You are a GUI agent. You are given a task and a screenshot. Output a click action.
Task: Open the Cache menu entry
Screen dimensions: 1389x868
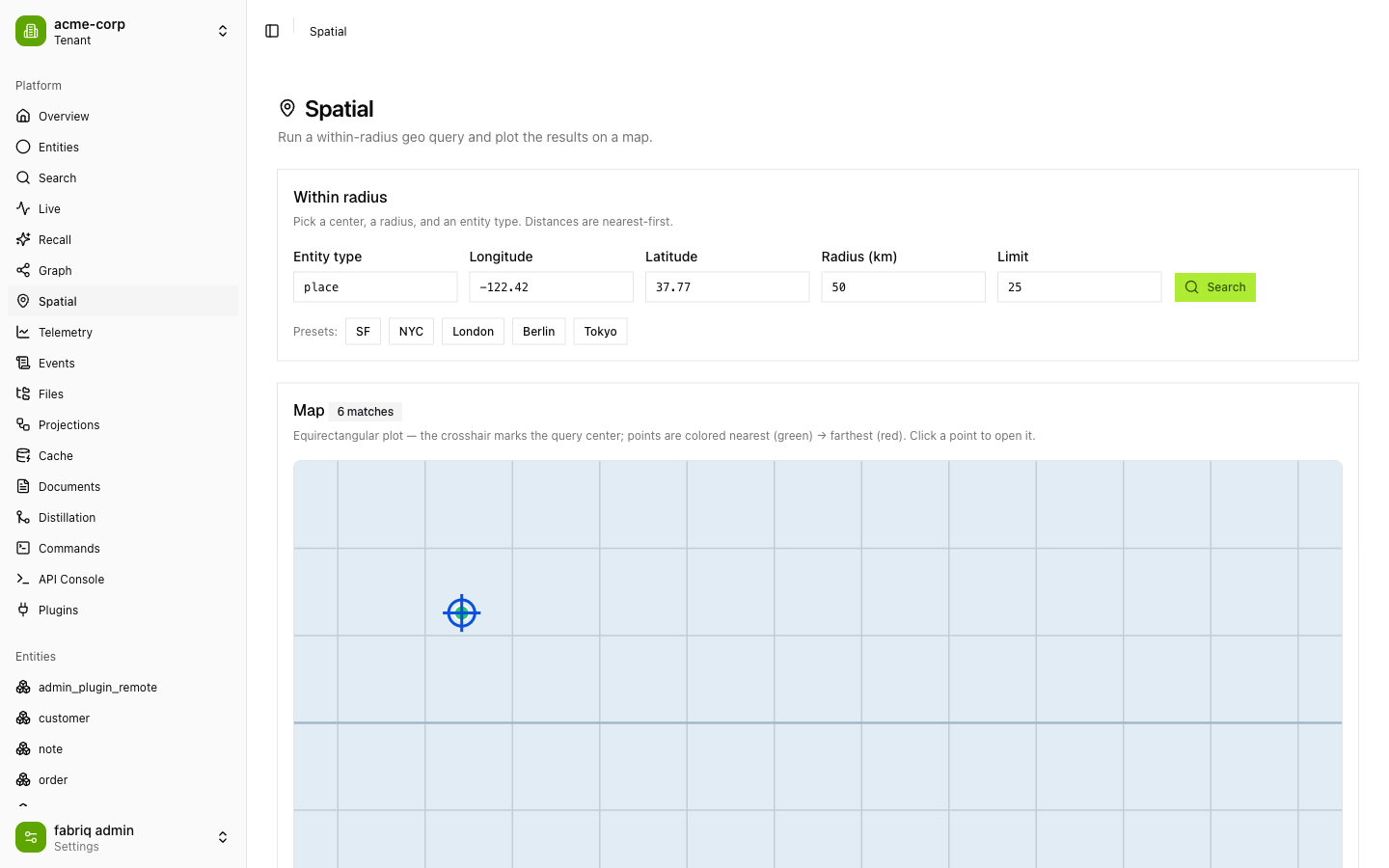point(123,455)
